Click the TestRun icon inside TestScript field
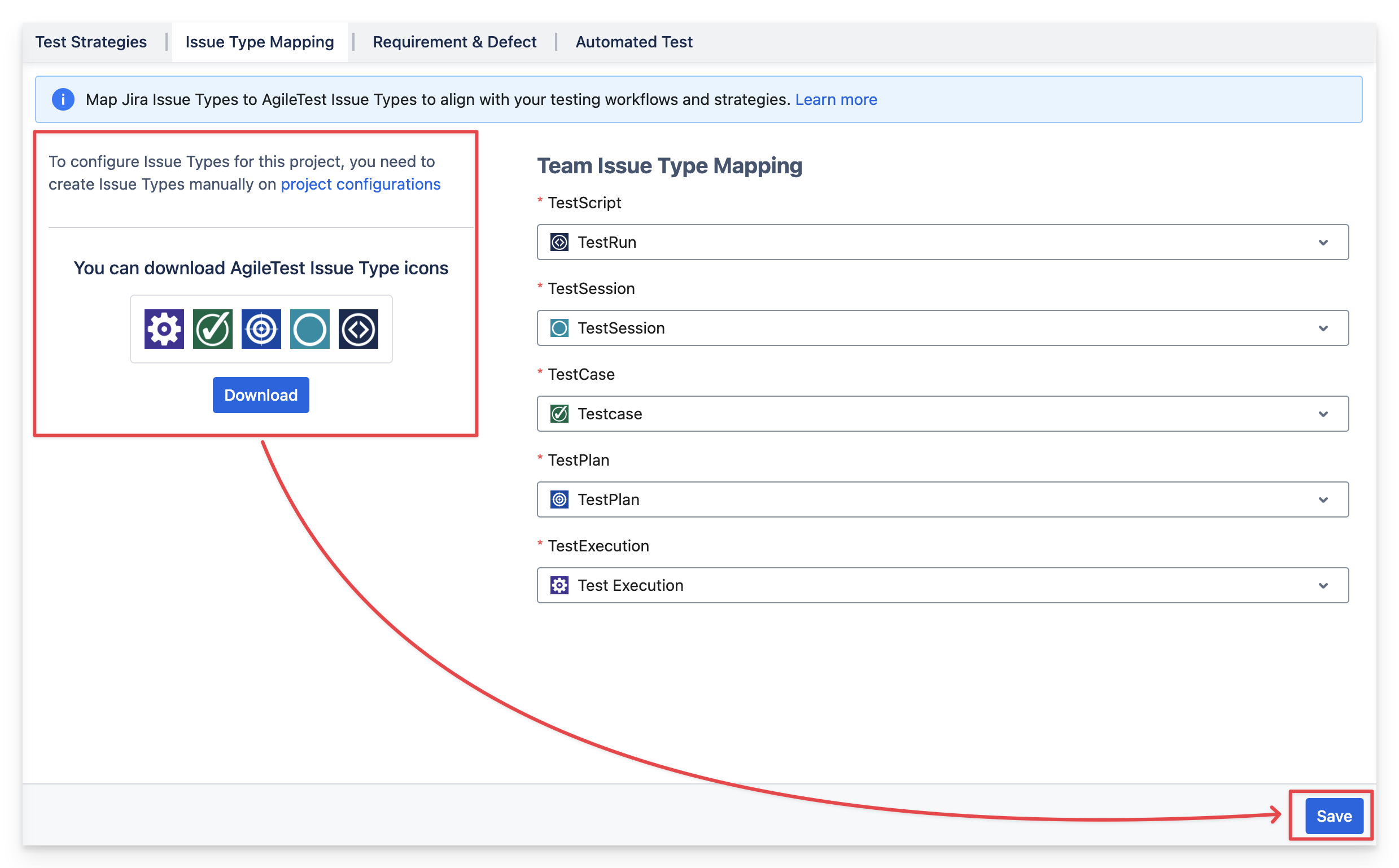1399x868 pixels. pos(559,242)
